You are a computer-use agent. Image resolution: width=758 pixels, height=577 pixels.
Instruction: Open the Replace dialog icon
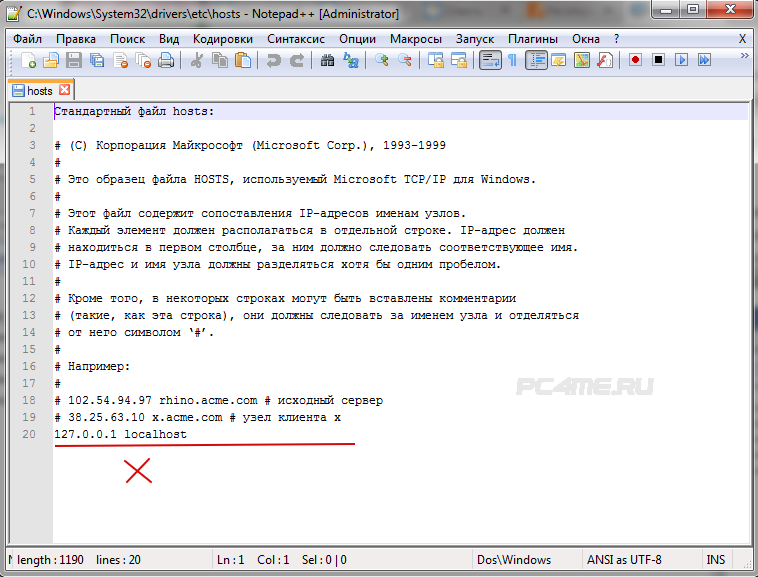tap(350, 60)
